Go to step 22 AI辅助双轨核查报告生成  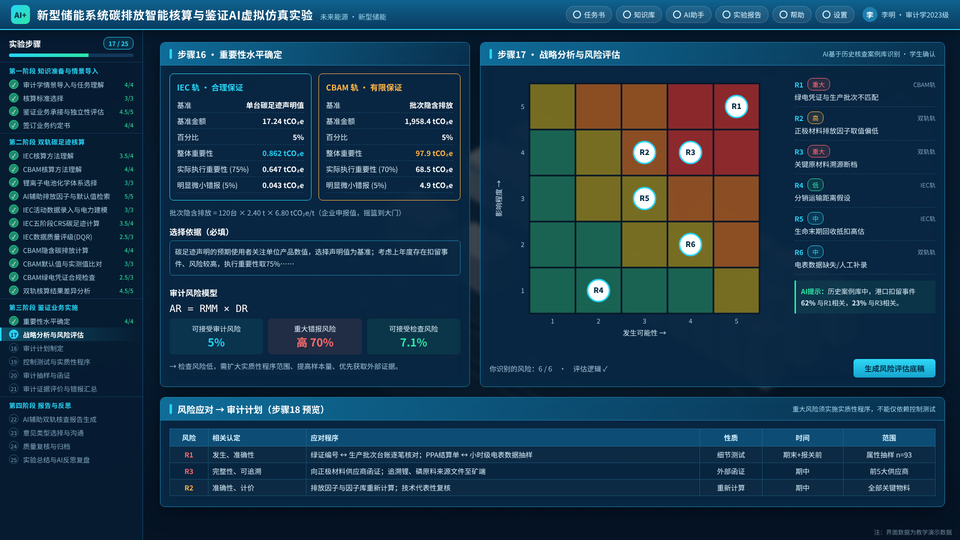pos(71,419)
